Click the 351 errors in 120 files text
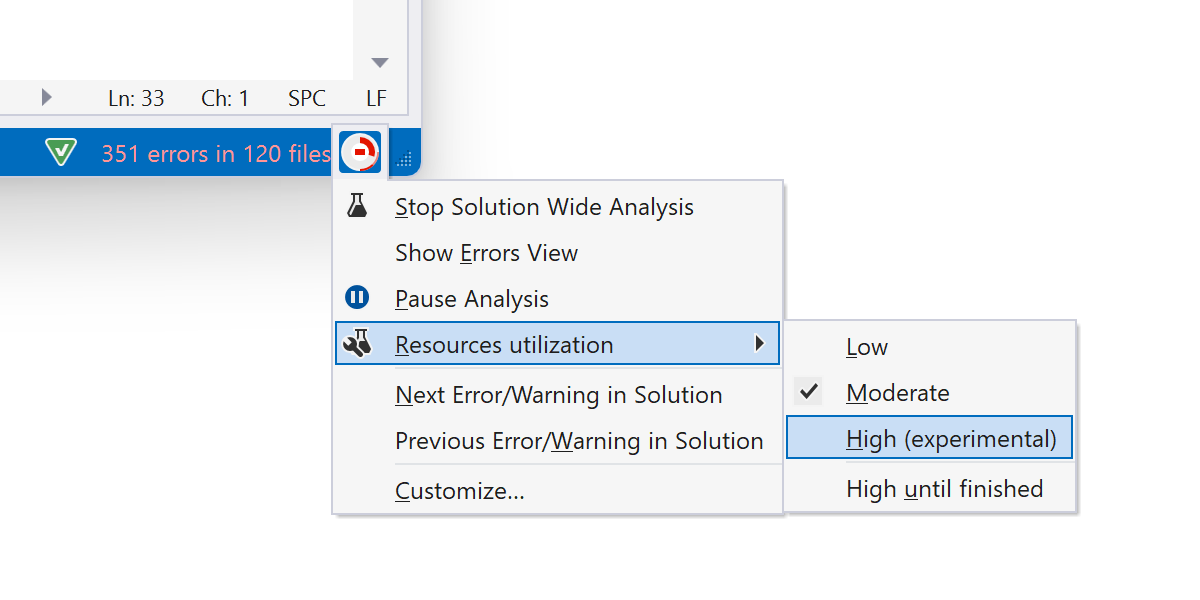The height and width of the screenshot is (600, 1200). [215, 154]
